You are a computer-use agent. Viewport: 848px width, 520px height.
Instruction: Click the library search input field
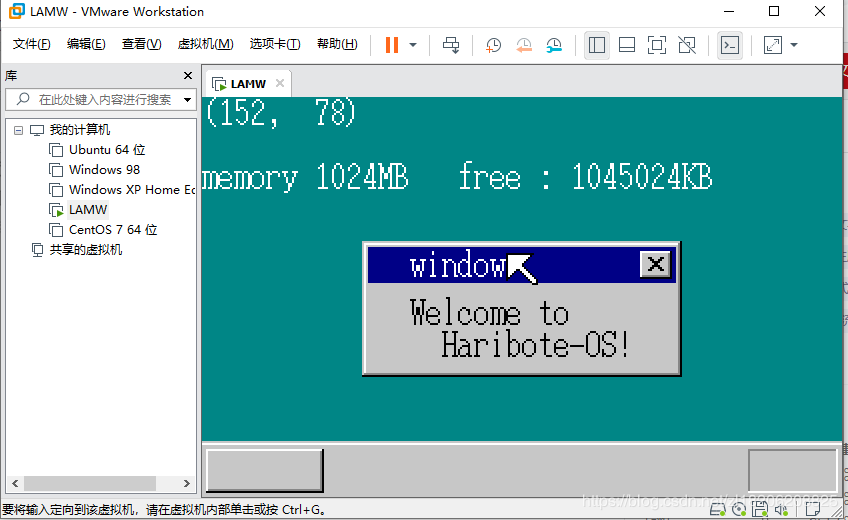click(x=100, y=99)
